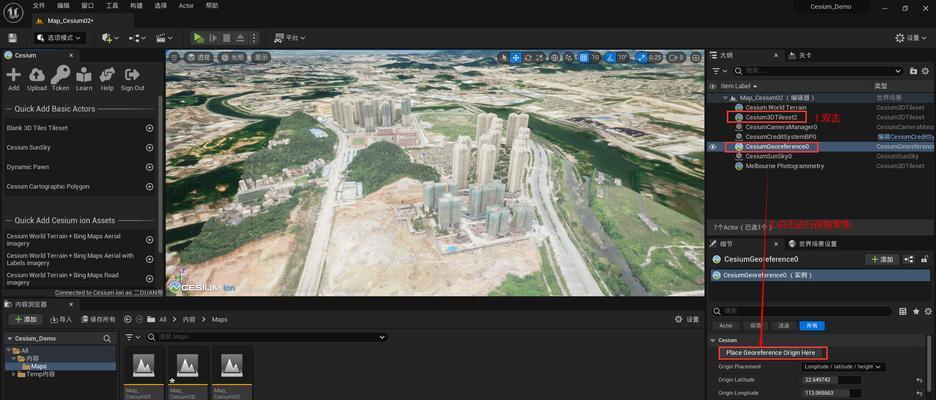Select CesiumSunSky0 in outliner
Image resolution: width=936 pixels, height=400 pixels.
point(768,156)
